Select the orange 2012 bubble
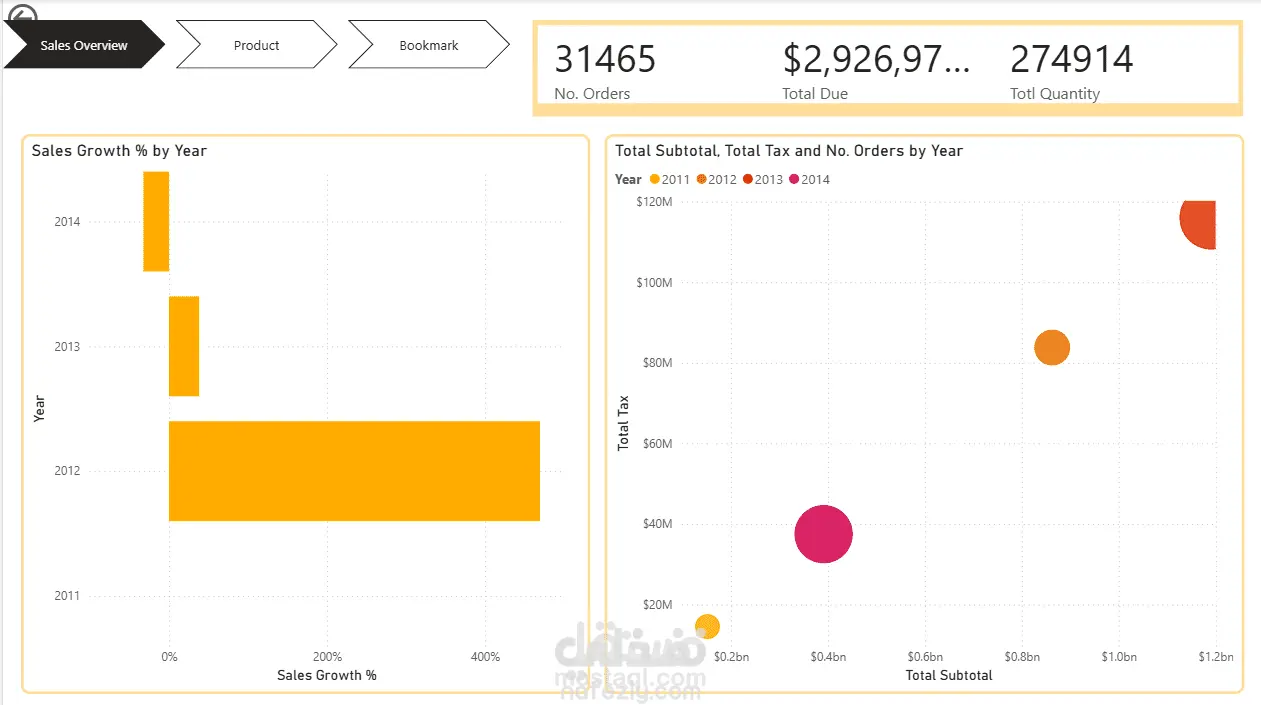1261x705 pixels. tap(1052, 347)
